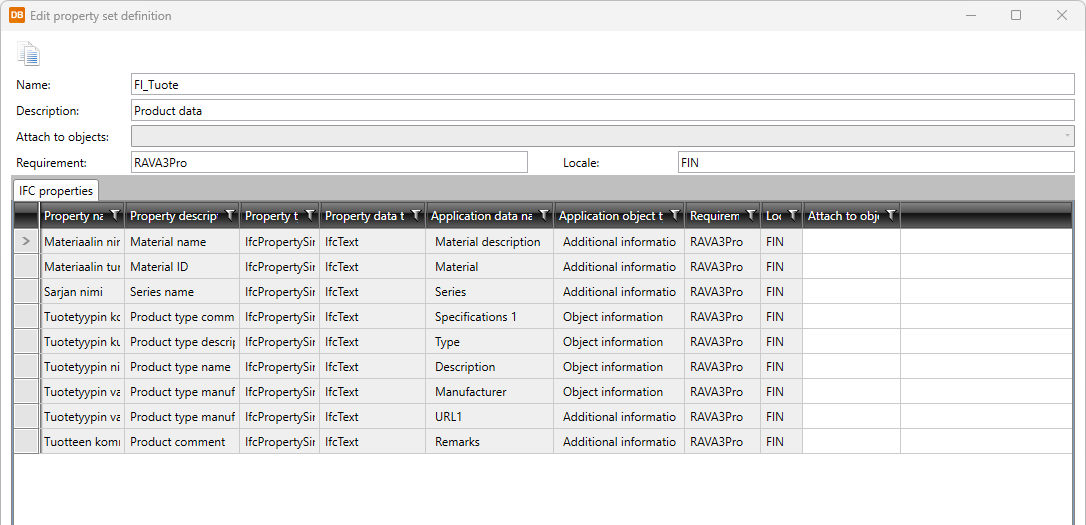Click the Name field containing FI_Tuote

click(x=602, y=85)
